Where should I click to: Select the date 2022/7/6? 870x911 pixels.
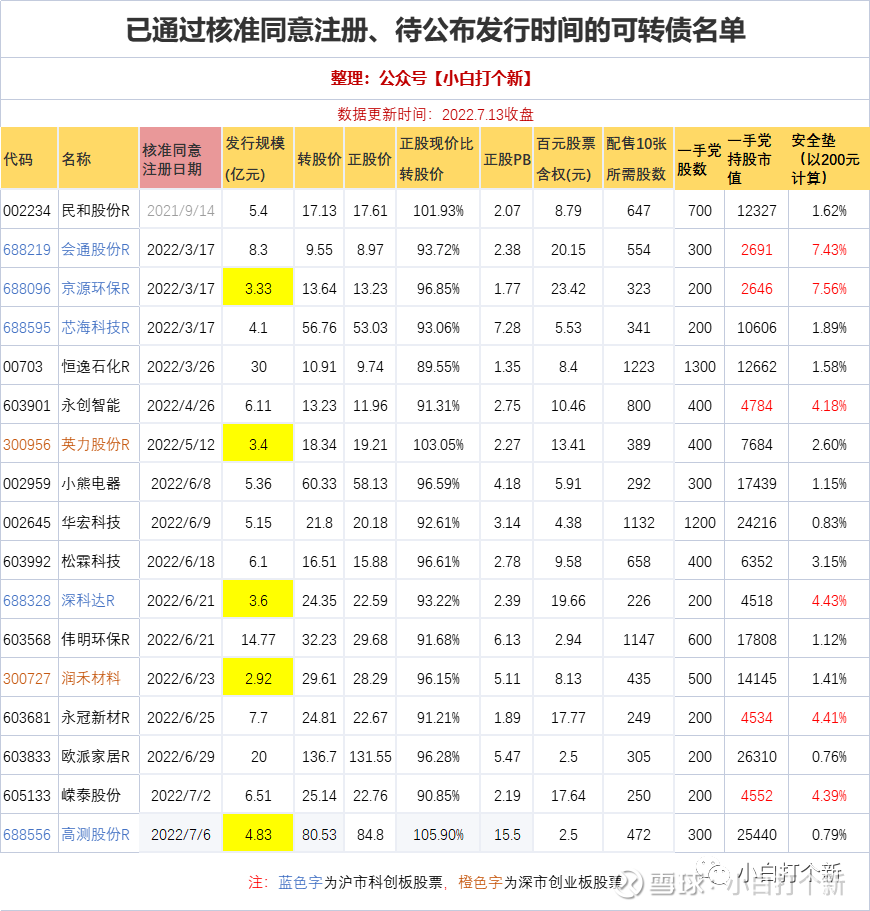tap(181, 834)
